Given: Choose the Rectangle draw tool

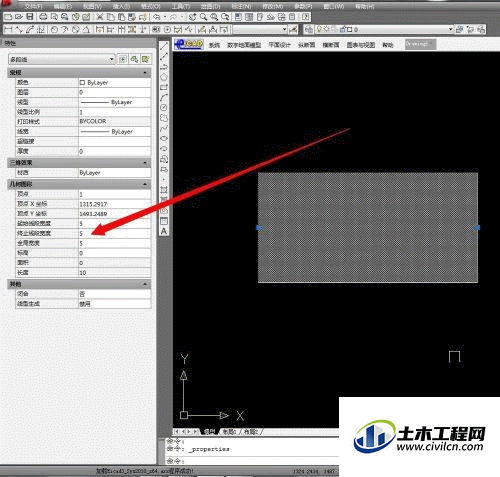Looking at the screenshot, I should click(164, 87).
